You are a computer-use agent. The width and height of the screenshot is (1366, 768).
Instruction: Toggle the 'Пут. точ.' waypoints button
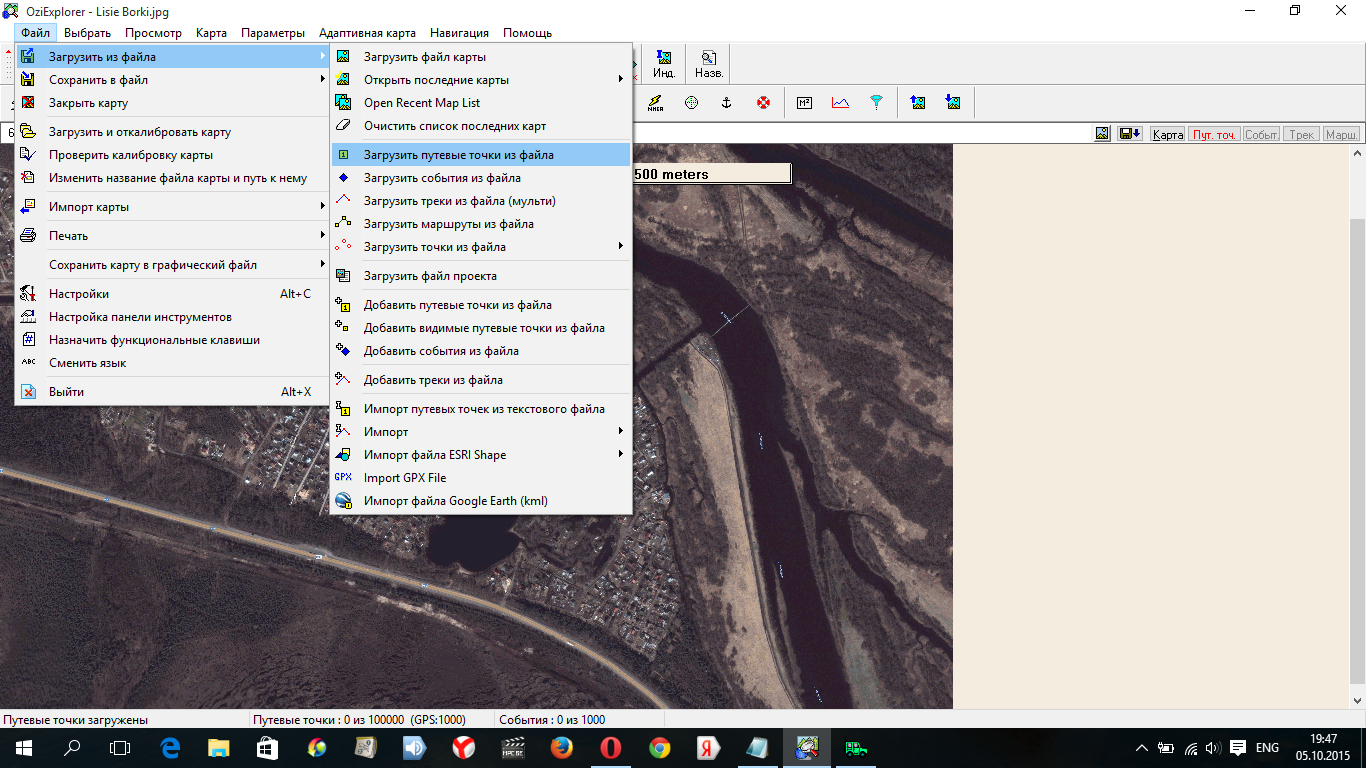click(x=1214, y=134)
